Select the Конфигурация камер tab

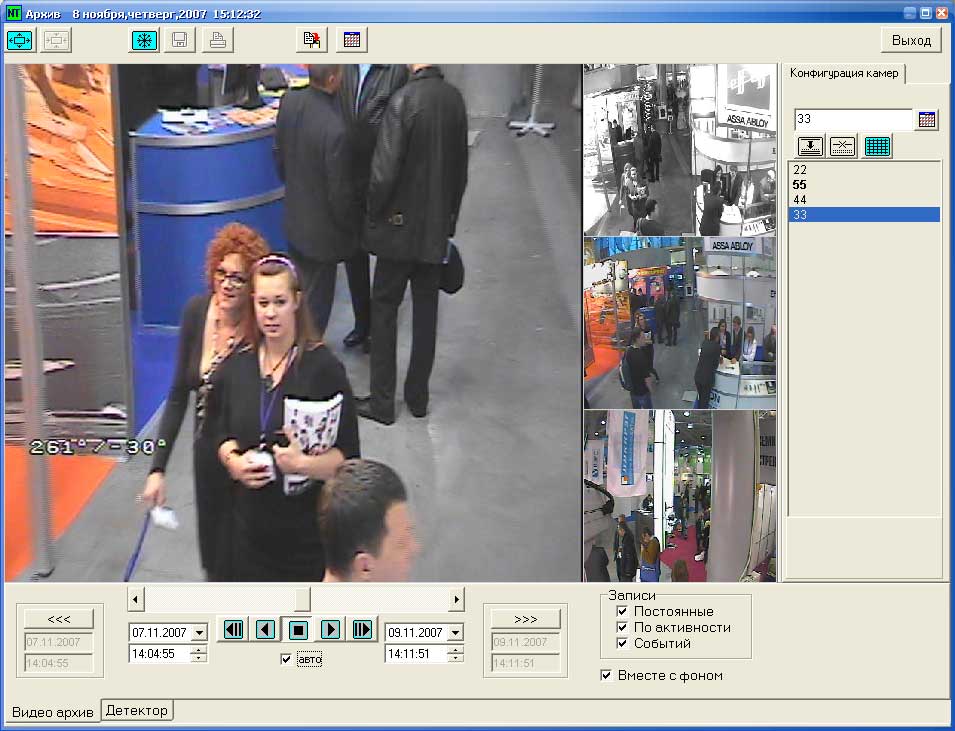[845, 74]
